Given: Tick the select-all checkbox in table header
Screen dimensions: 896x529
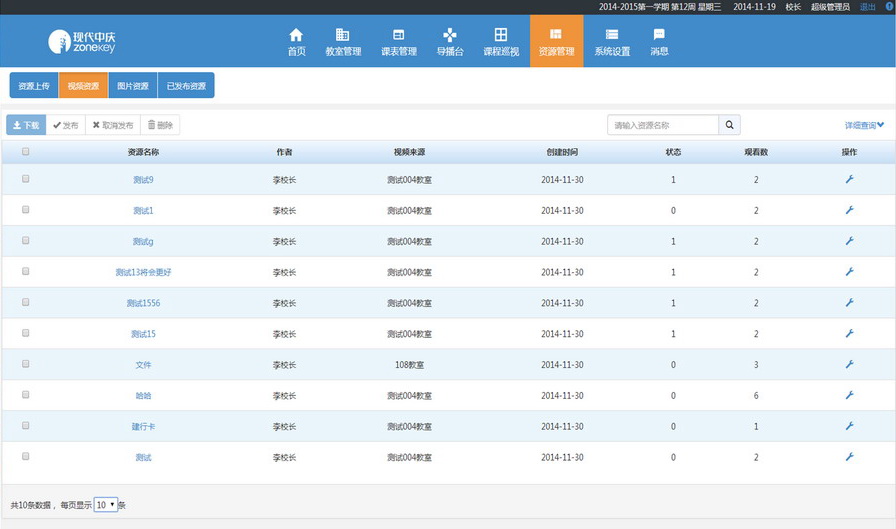Looking at the screenshot, I should (x=26, y=152).
